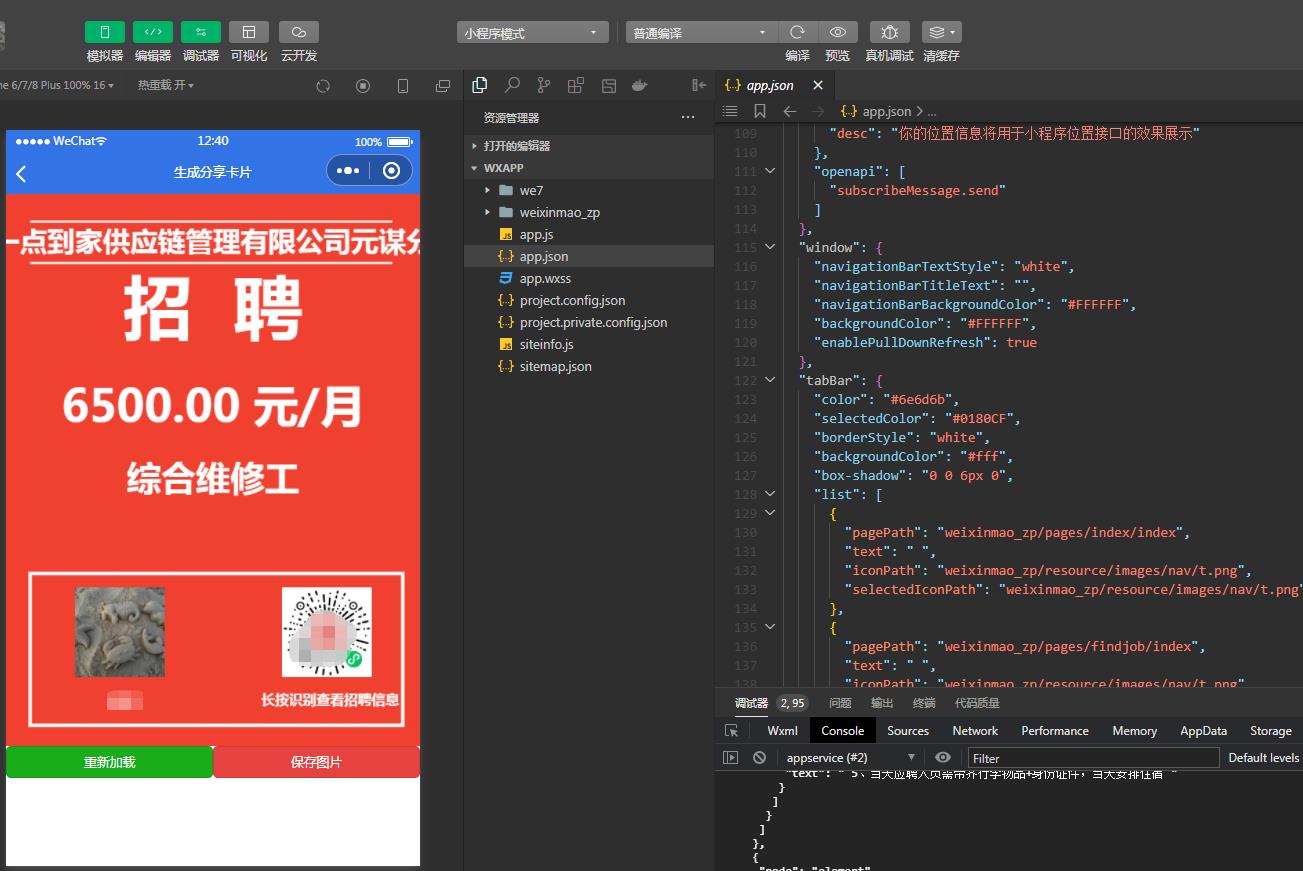The image size is (1303, 871).
Task: Open the sidebar search magnifier icon
Action: click(x=511, y=85)
